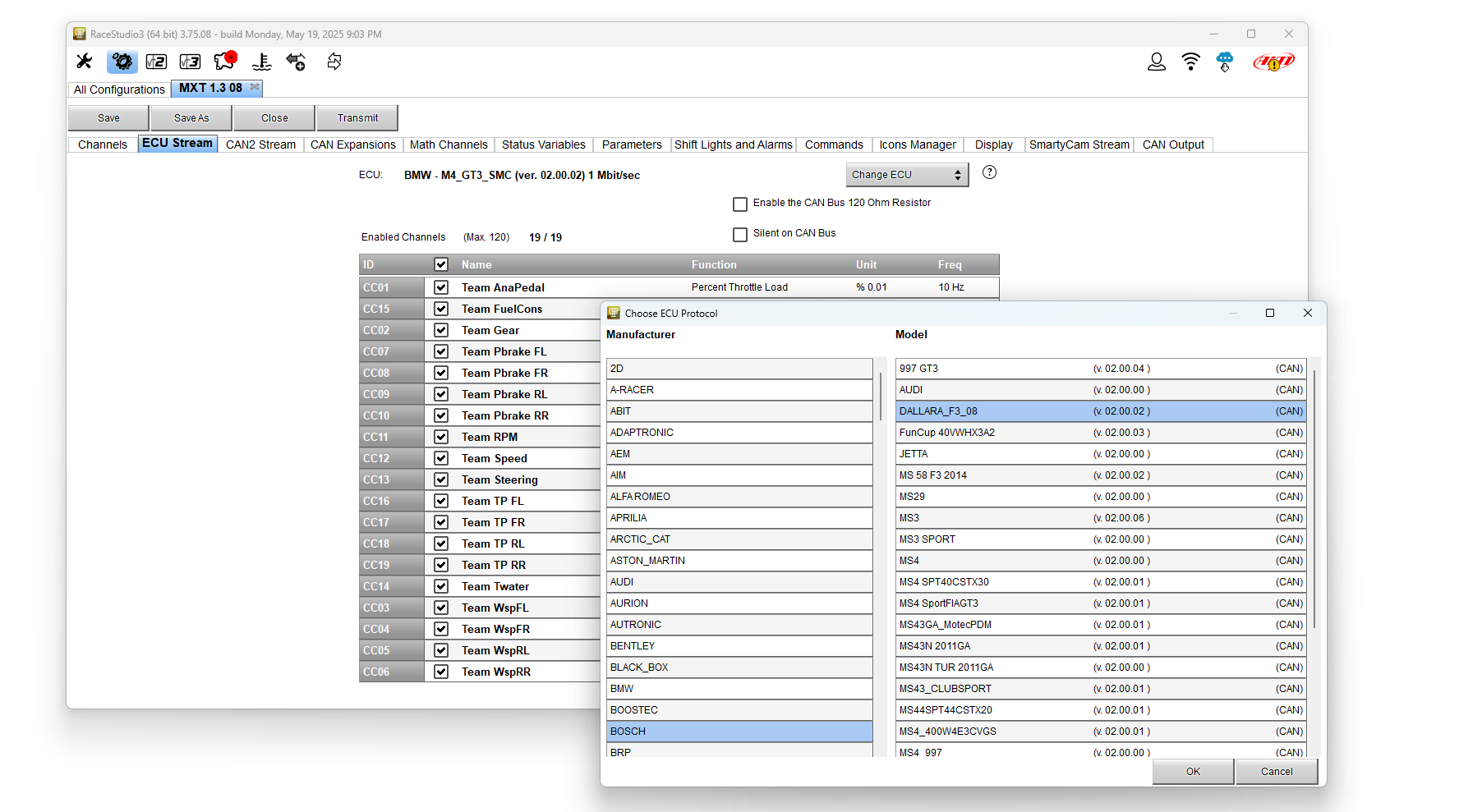Close the MXT 1.3 08 configuration tab
Viewport: 1459px width, 812px height.
tap(255, 87)
